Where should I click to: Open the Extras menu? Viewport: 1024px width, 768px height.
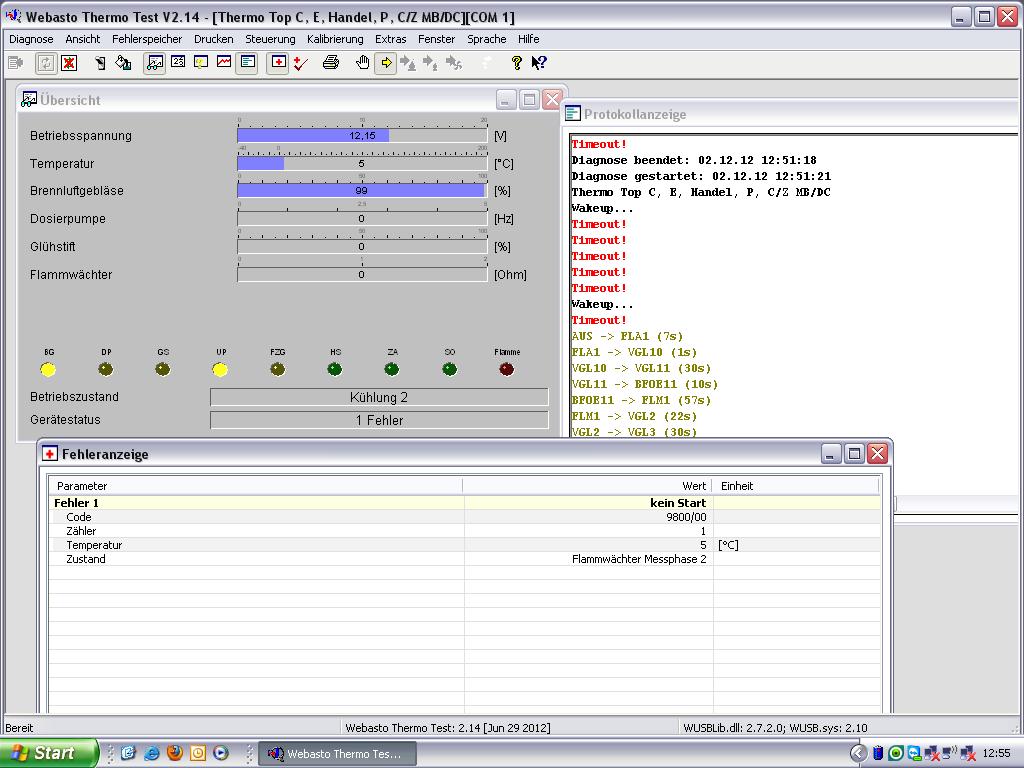391,39
